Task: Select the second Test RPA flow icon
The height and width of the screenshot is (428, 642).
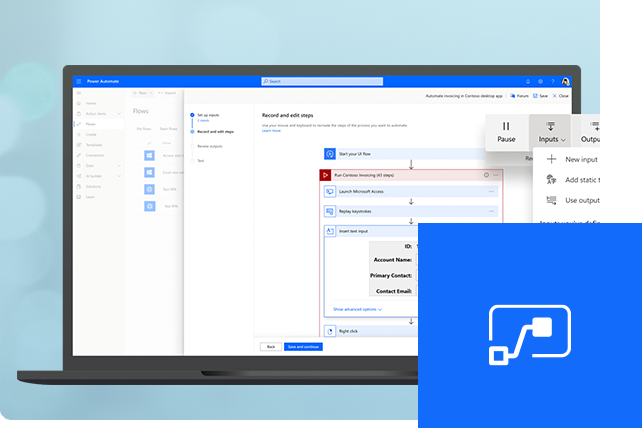Action: coord(149,206)
